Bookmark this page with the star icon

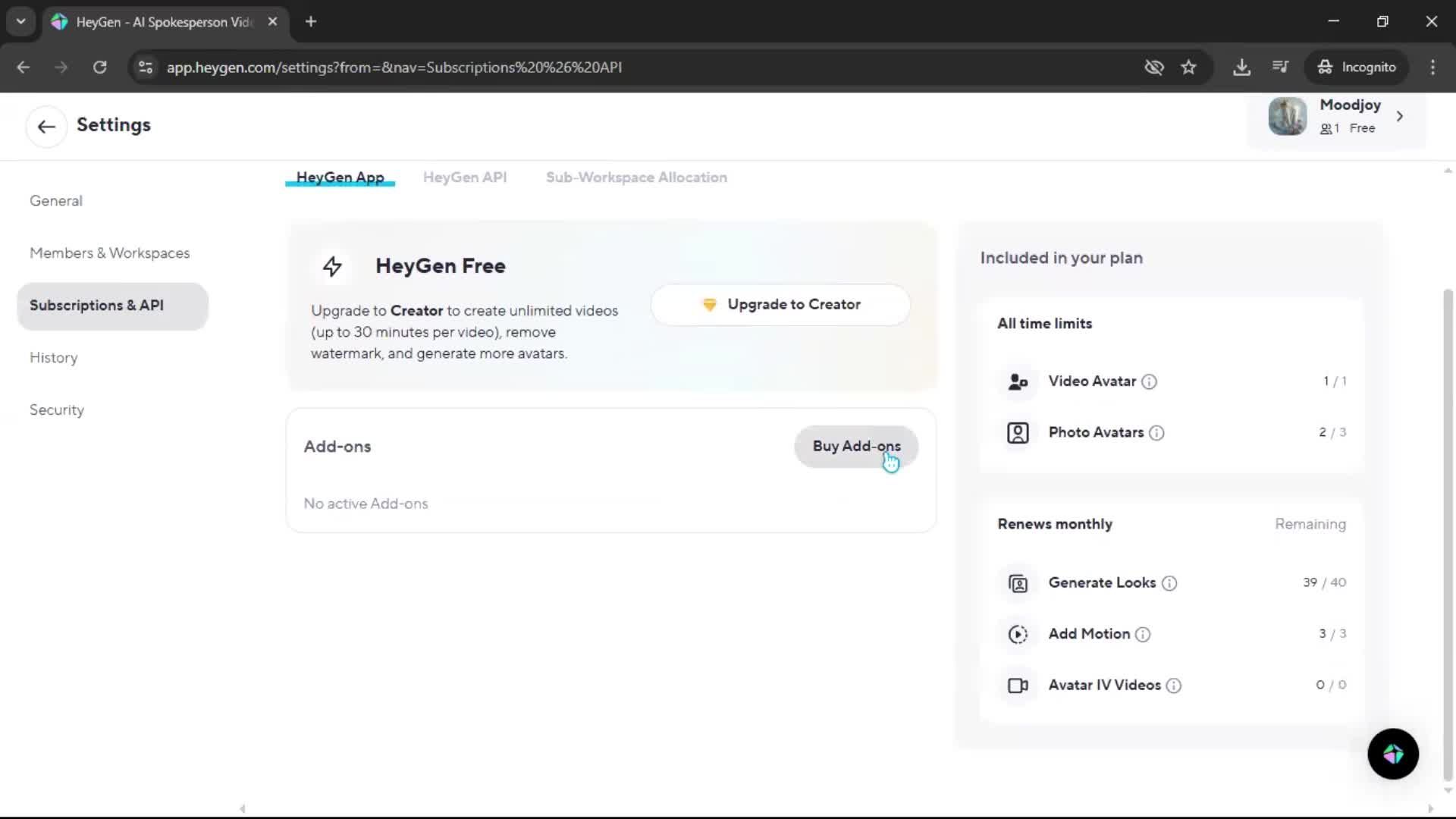pos(1188,67)
